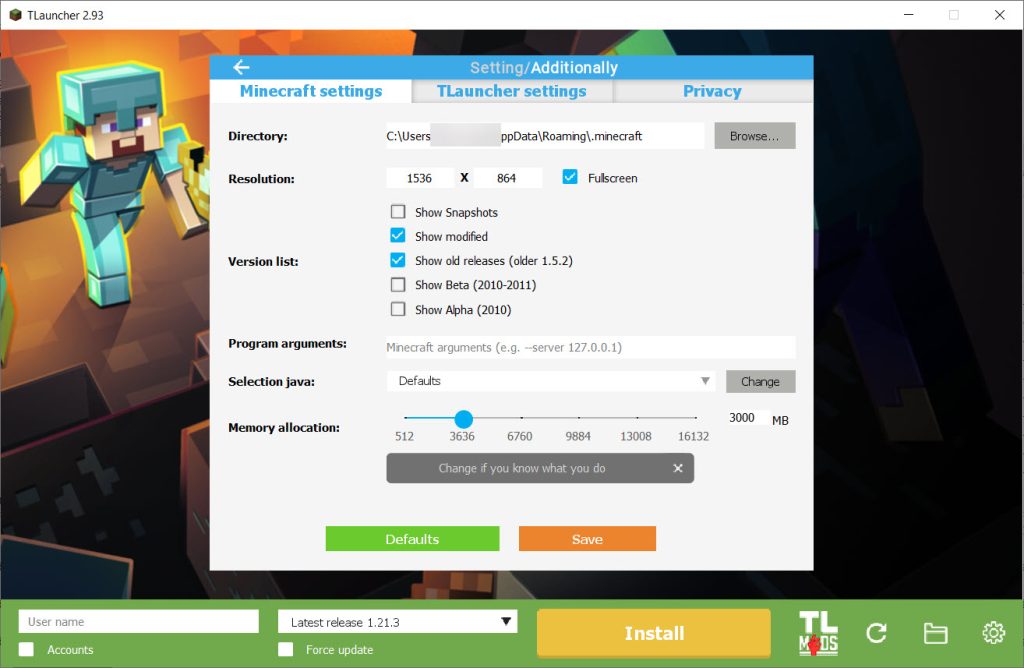Click the resolution width field 1536
This screenshot has width=1024, height=668.
tap(419, 178)
